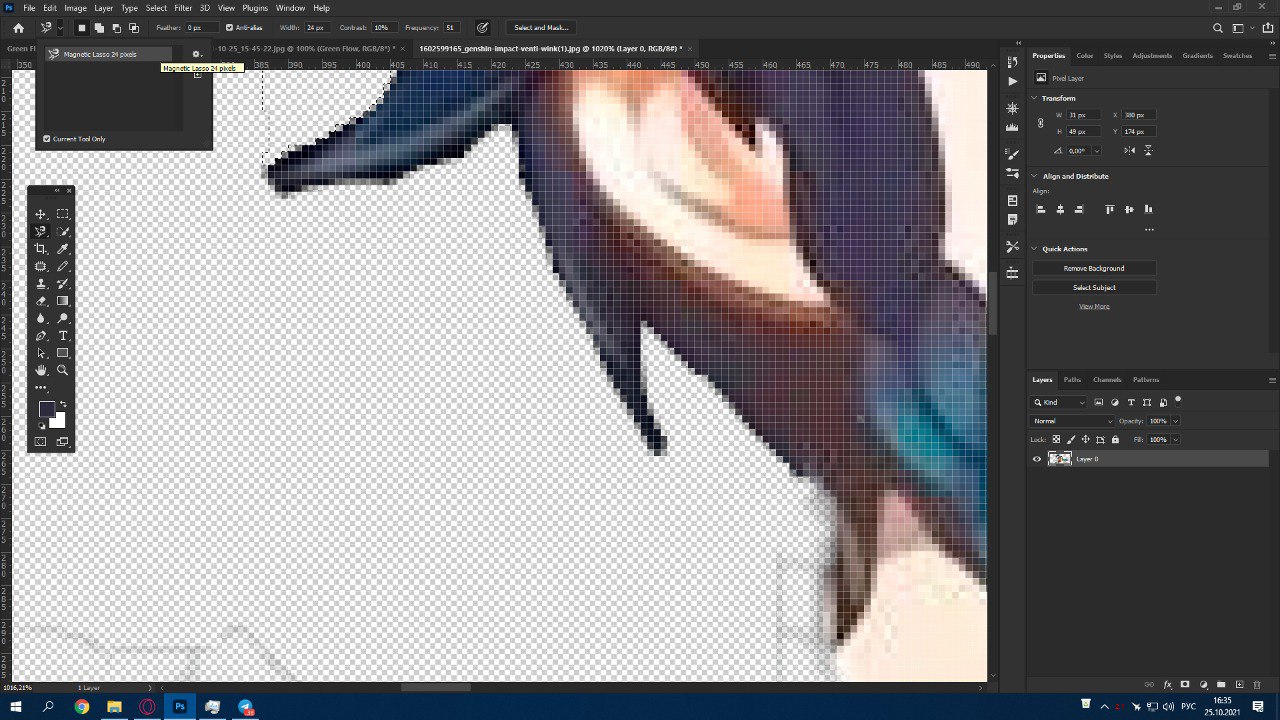Click the Feather input field
Image resolution: width=1280 pixels, height=720 pixels.
(x=201, y=28)
